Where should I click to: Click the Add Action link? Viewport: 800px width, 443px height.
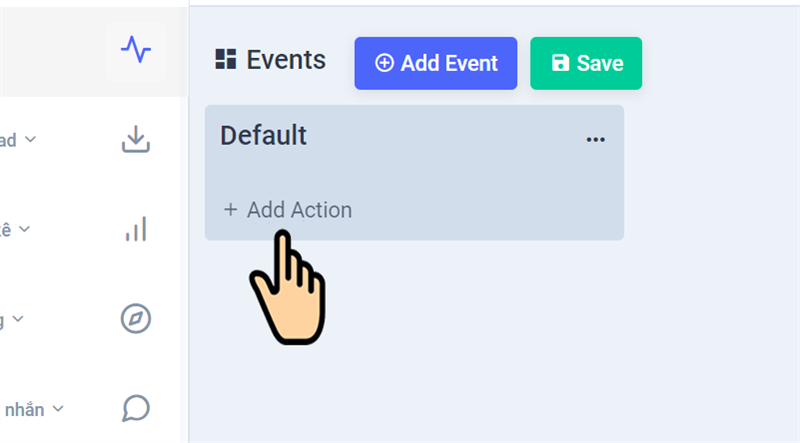click(x=299, y=210)
